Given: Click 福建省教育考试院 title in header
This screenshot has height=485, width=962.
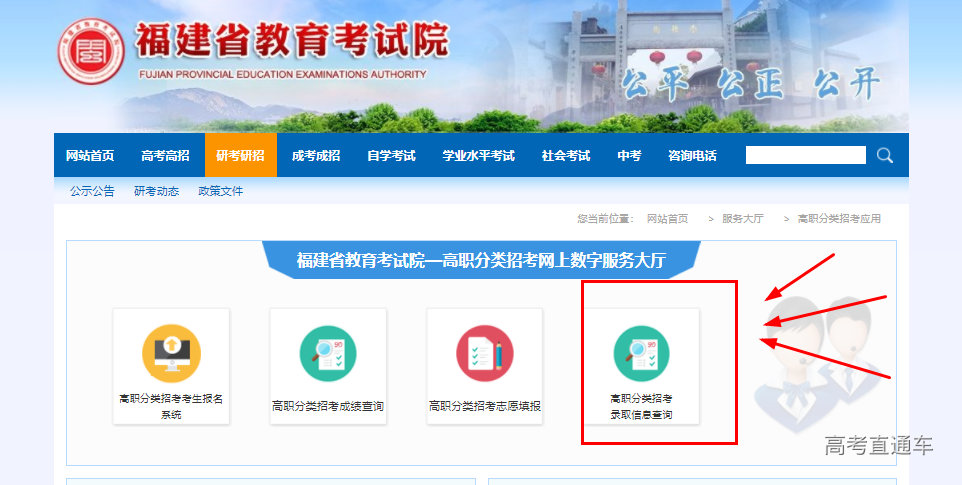Looking at the screenshot, I should pos(292,41).
